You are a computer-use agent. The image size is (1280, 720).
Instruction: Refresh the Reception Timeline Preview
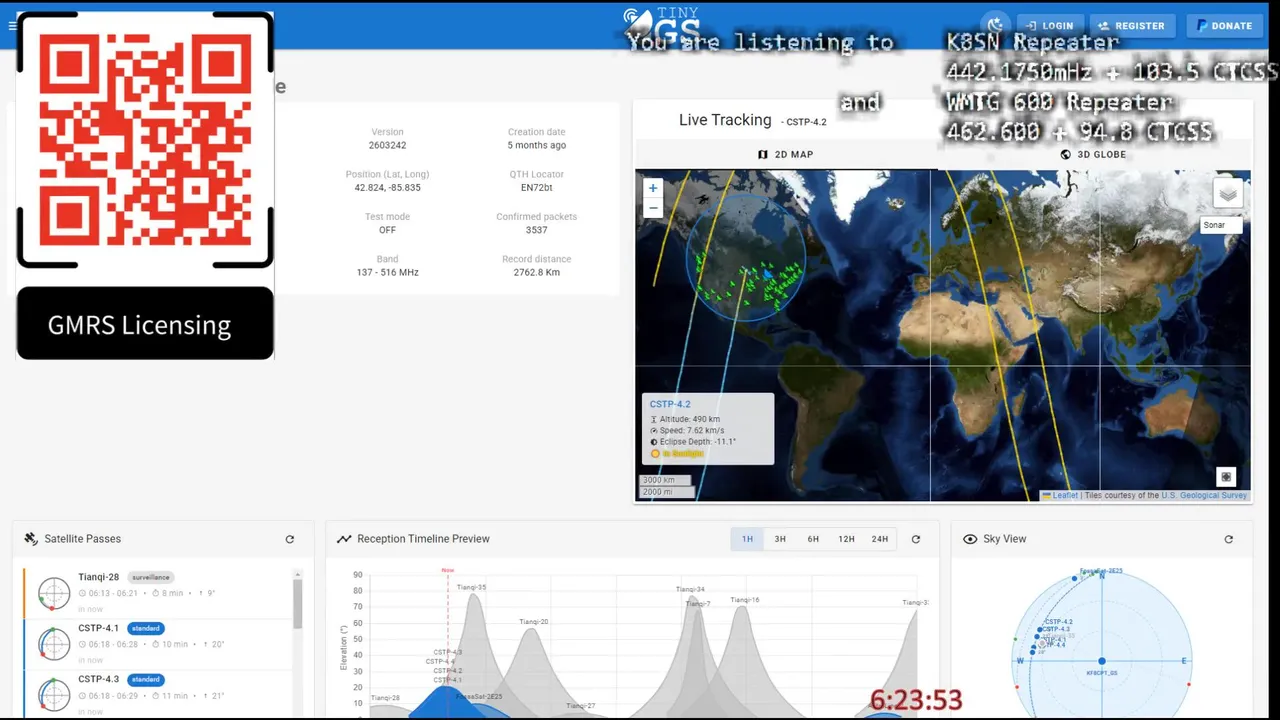pos(916,539)
